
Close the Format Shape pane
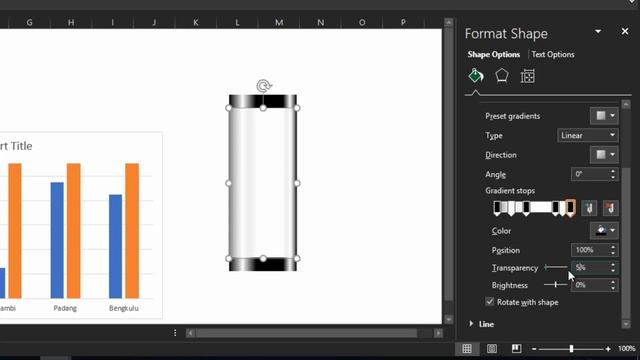(x=625, y=31)
